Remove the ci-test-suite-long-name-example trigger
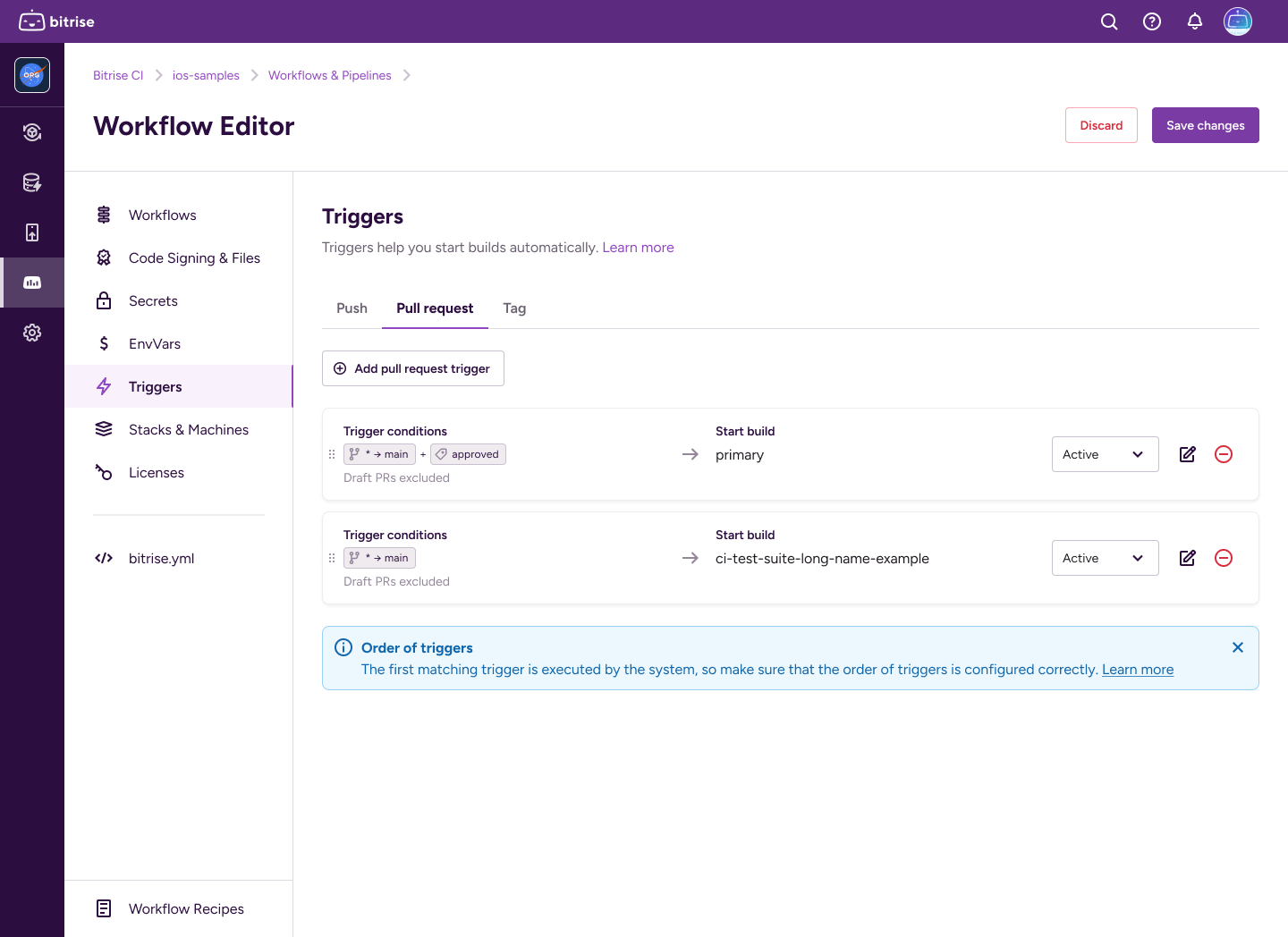1288x937 pixels. click(x=1224, y=558)
